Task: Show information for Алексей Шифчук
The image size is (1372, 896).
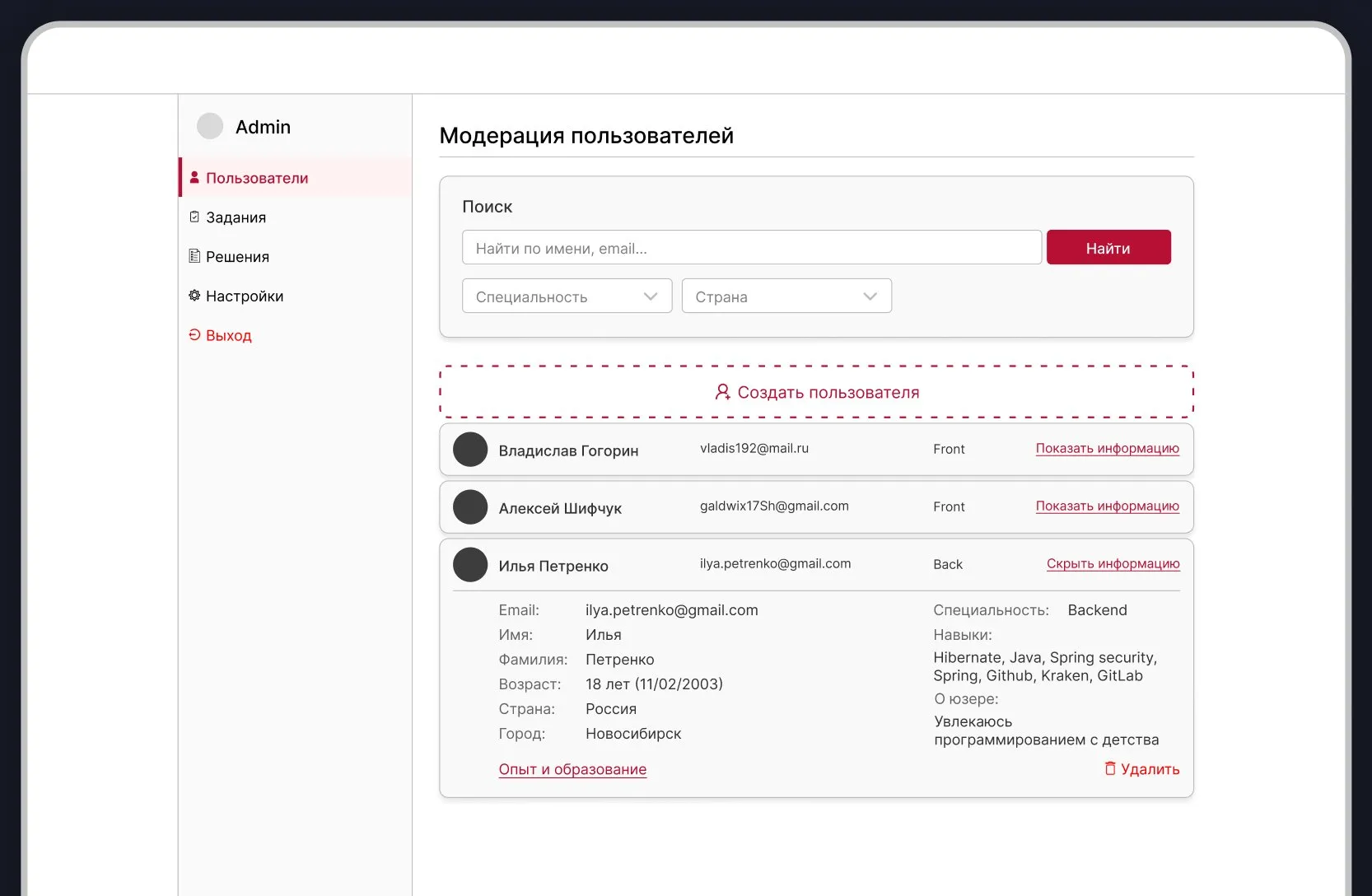Action: pos(1108,506)
